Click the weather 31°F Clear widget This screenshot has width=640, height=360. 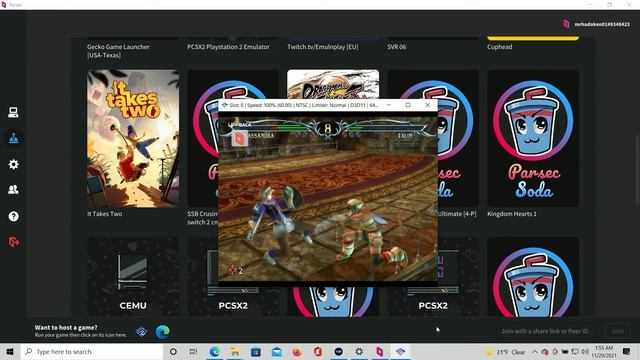(x=505, y=351)
